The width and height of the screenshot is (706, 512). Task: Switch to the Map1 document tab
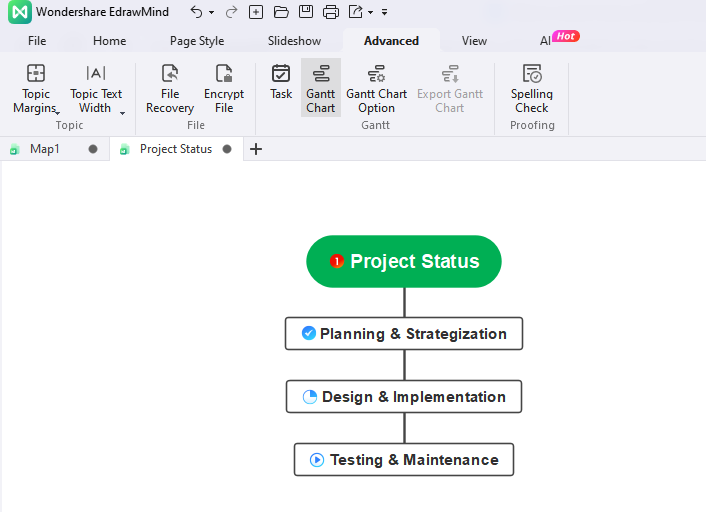(45, 149)
